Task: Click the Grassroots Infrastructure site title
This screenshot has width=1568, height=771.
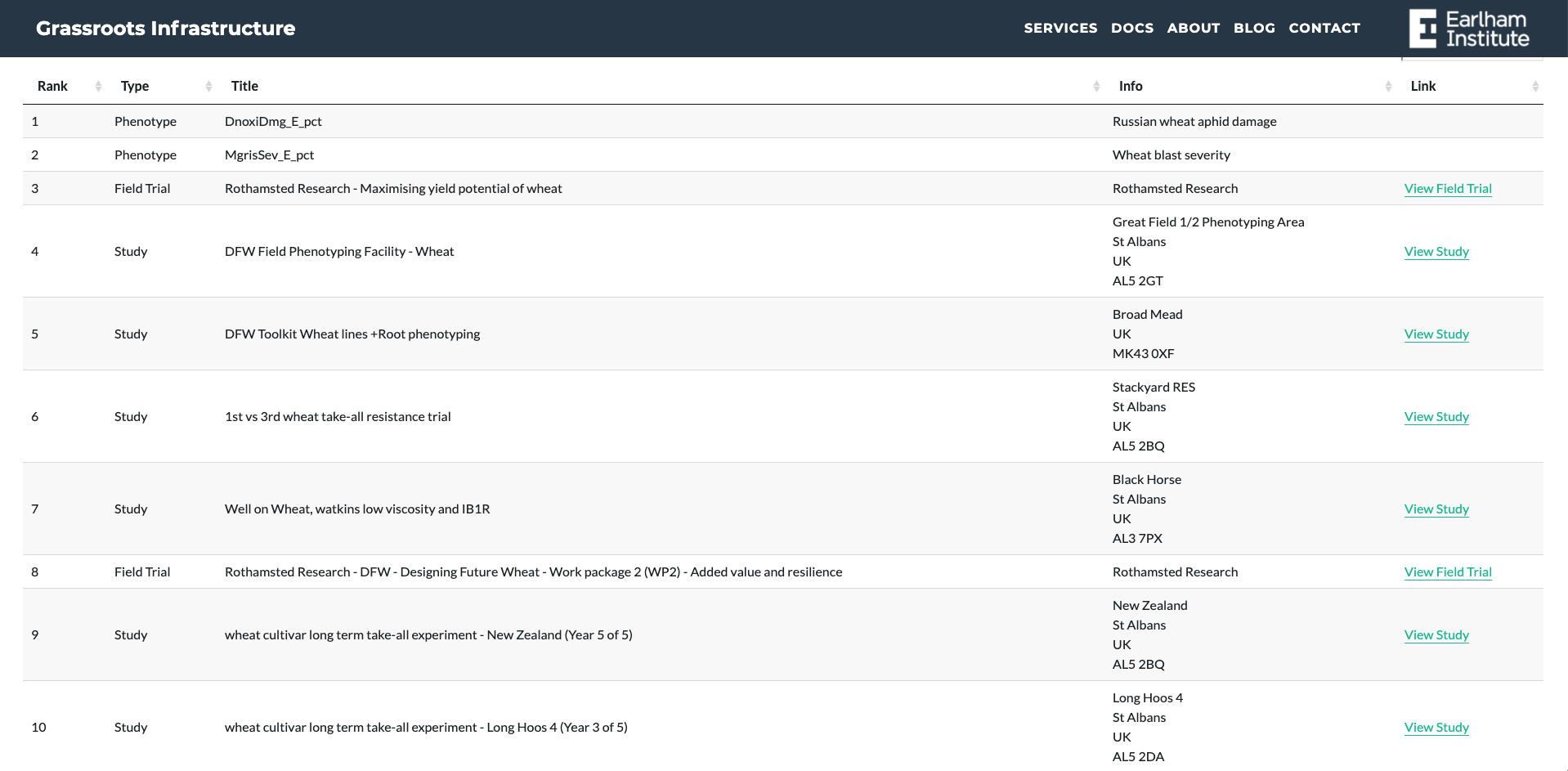Action: click(166, 28)
